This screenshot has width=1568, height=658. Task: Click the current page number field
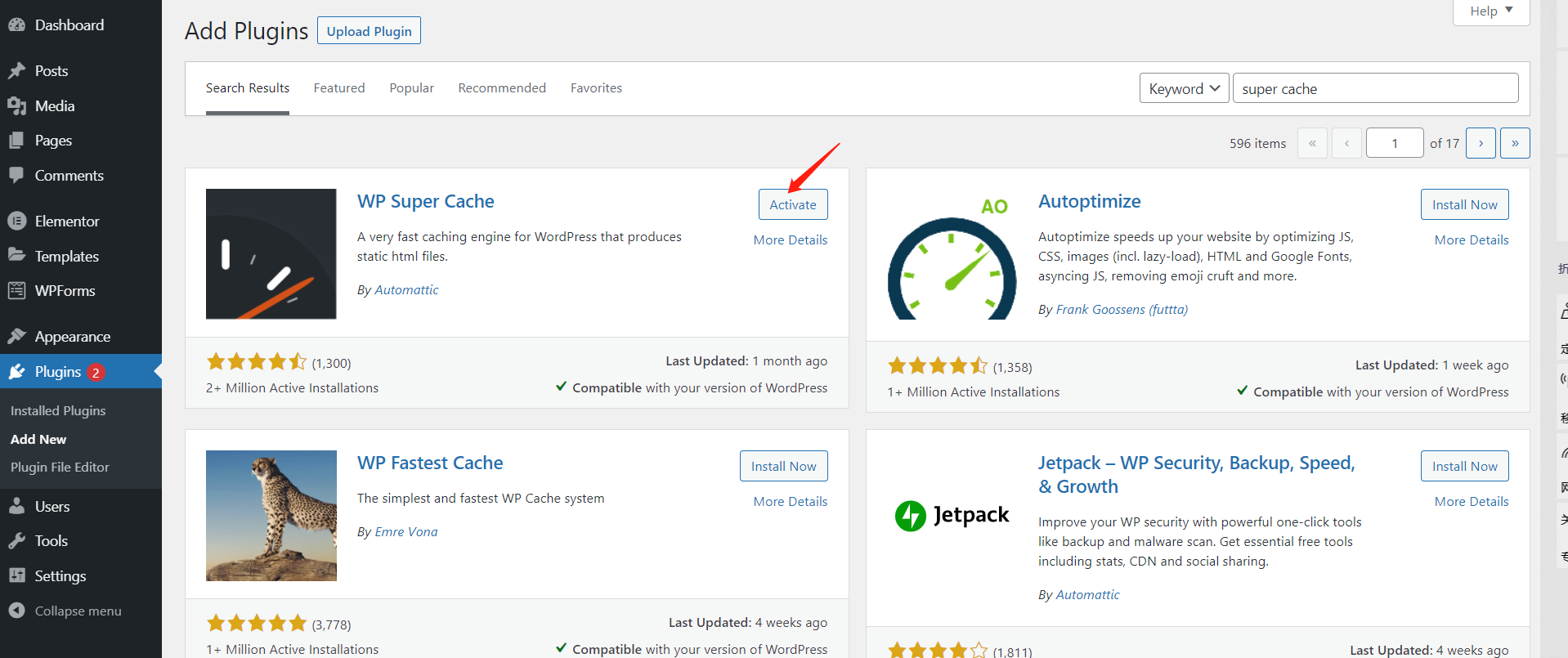coord(1395,143)
